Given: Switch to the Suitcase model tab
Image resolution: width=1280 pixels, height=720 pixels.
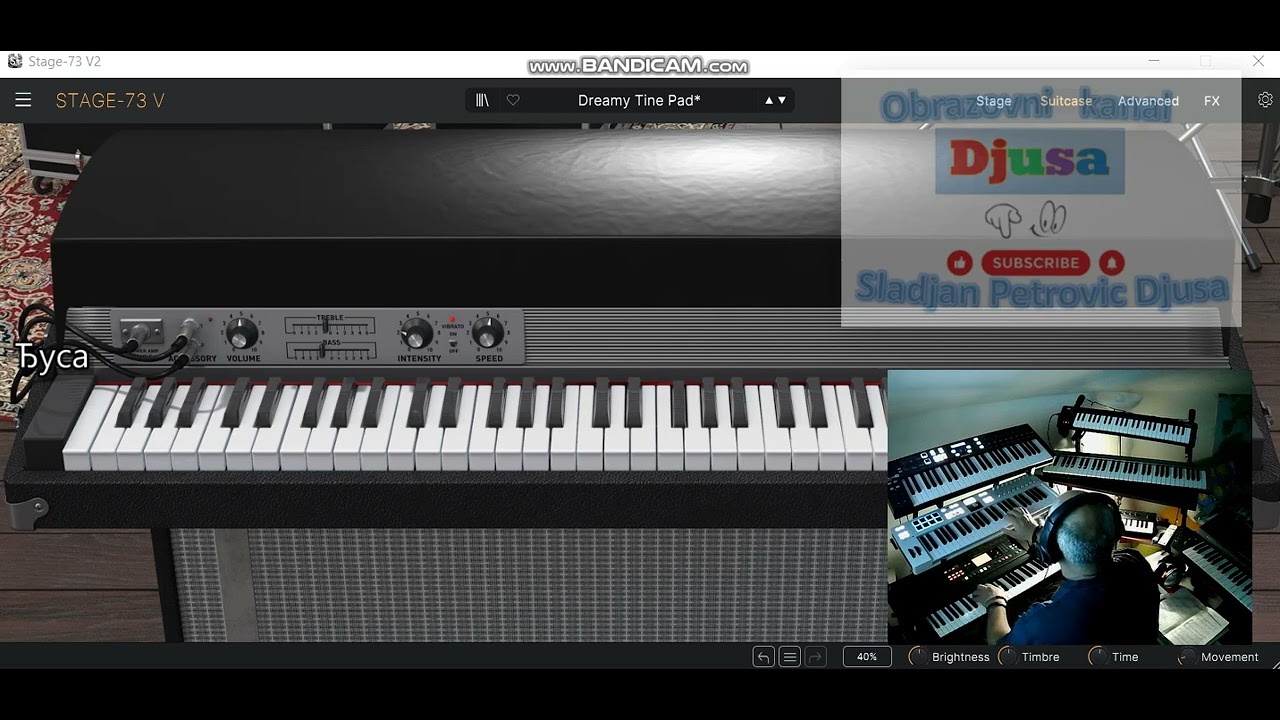Looking at the screenshot, I should click(x=1066, y=101).
